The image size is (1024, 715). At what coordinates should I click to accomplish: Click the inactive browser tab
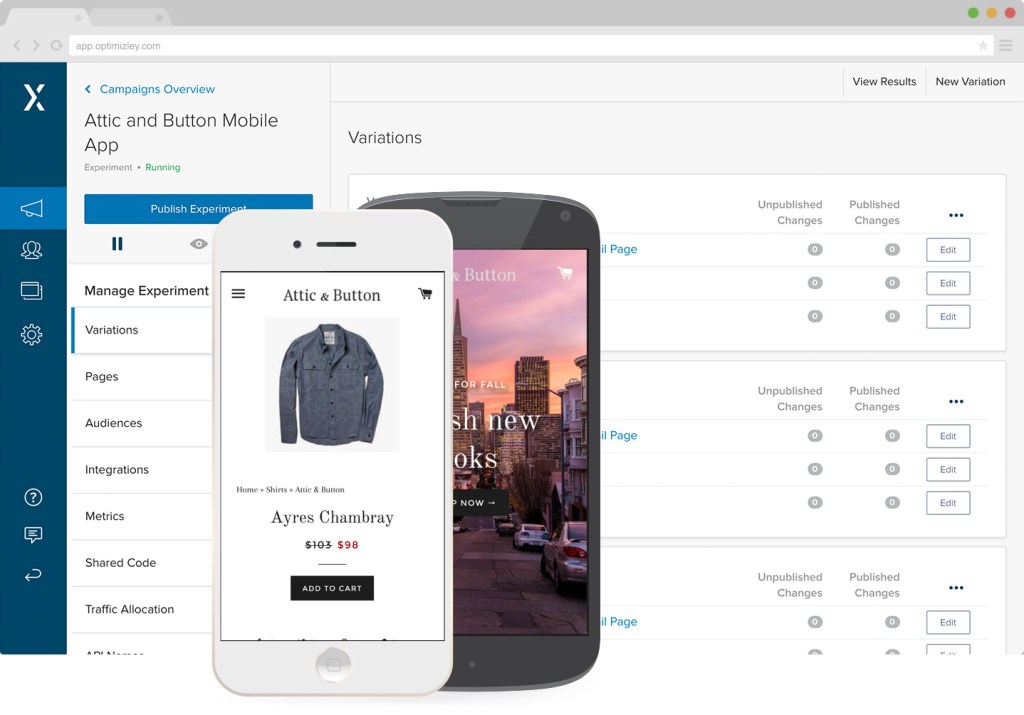129,17
